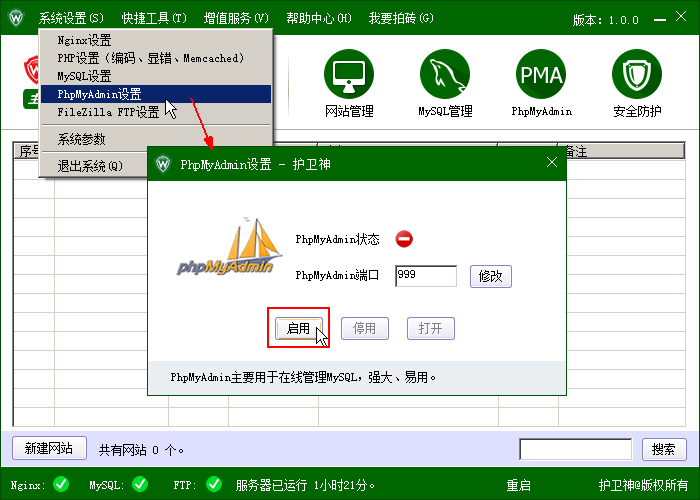Open the 系统设置(S) menu

[x=71, y=18]
